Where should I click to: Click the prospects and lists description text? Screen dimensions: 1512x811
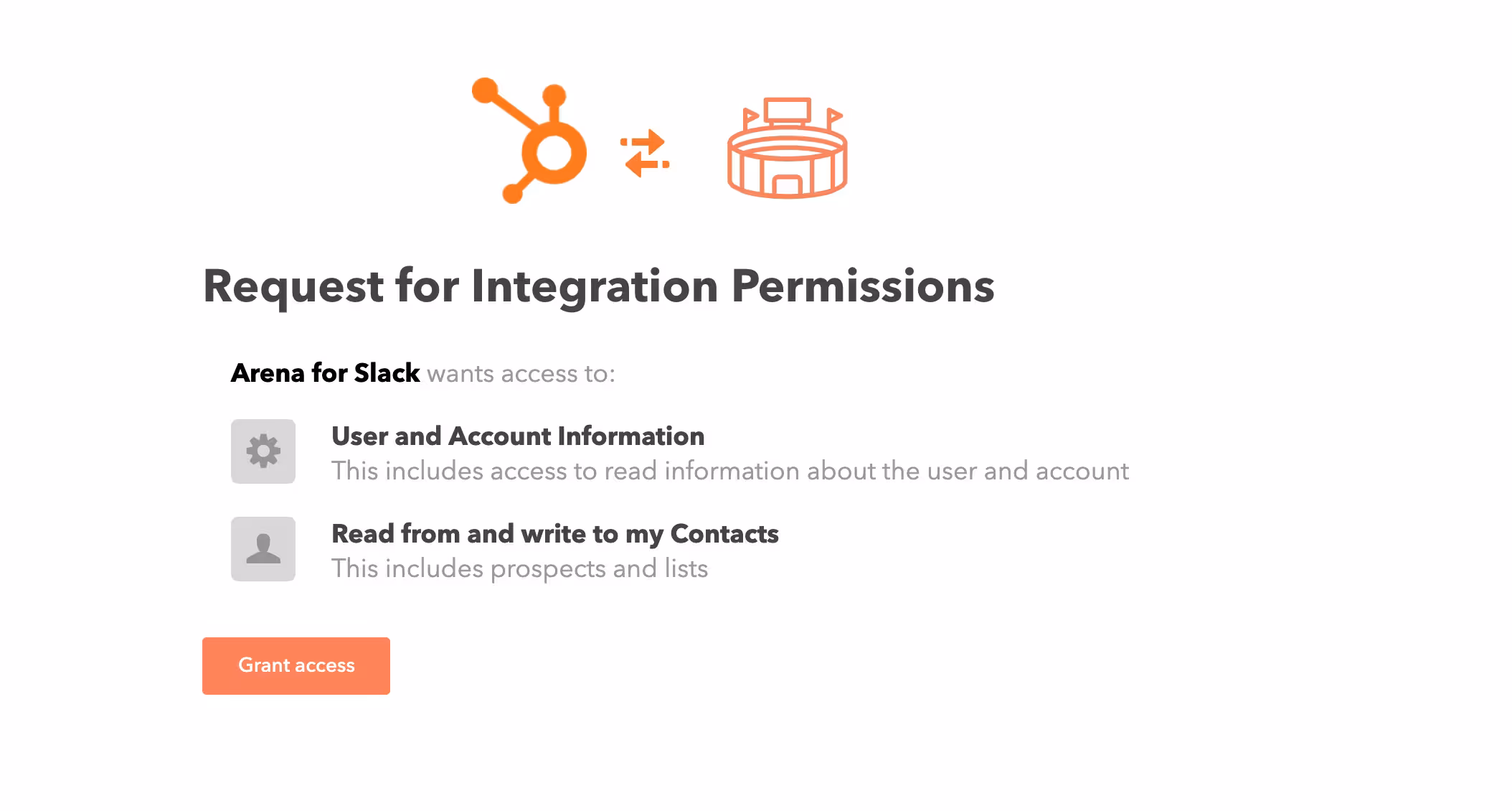tap(519, 568)
